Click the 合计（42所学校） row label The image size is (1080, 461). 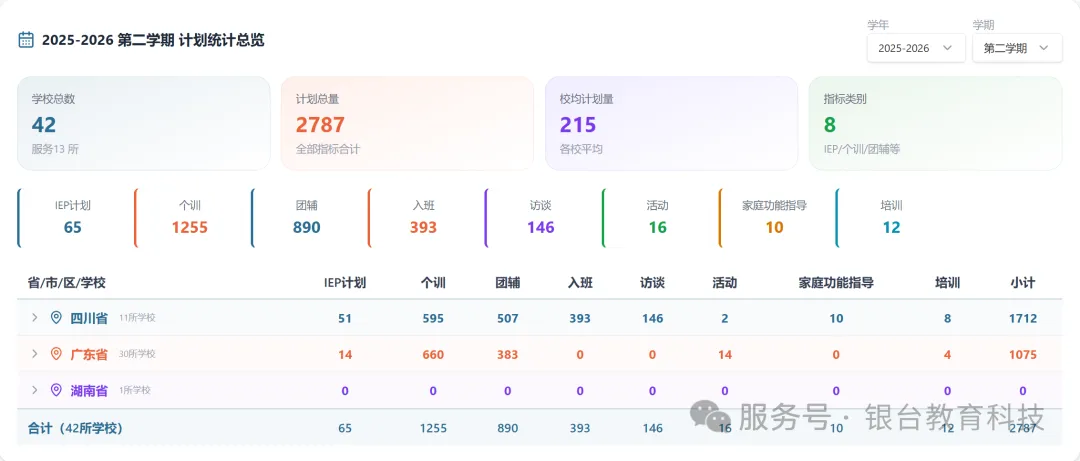click(x=75, y=428)
